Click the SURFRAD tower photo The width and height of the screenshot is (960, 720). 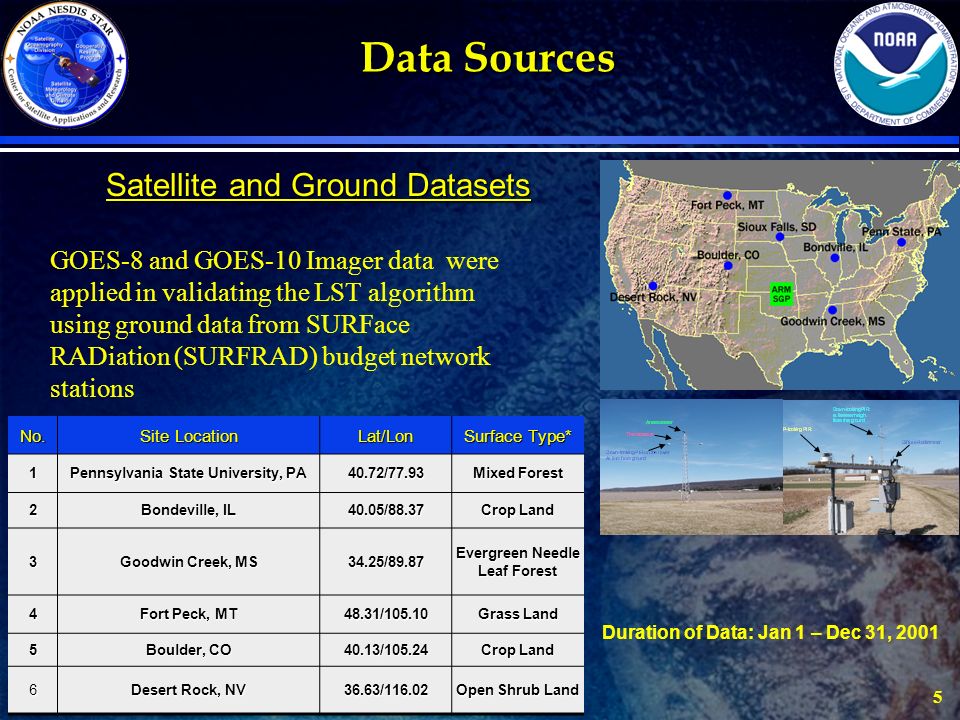click(691, 467)
